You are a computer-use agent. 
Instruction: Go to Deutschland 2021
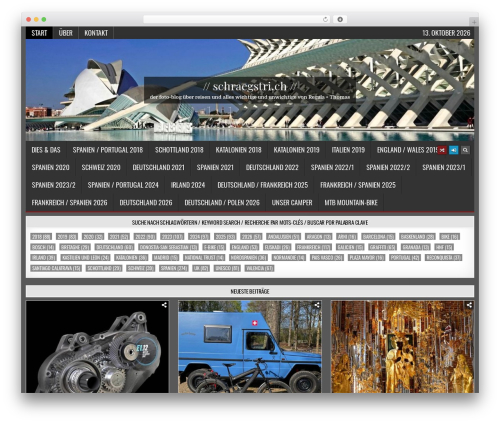(x=158, y=167)
